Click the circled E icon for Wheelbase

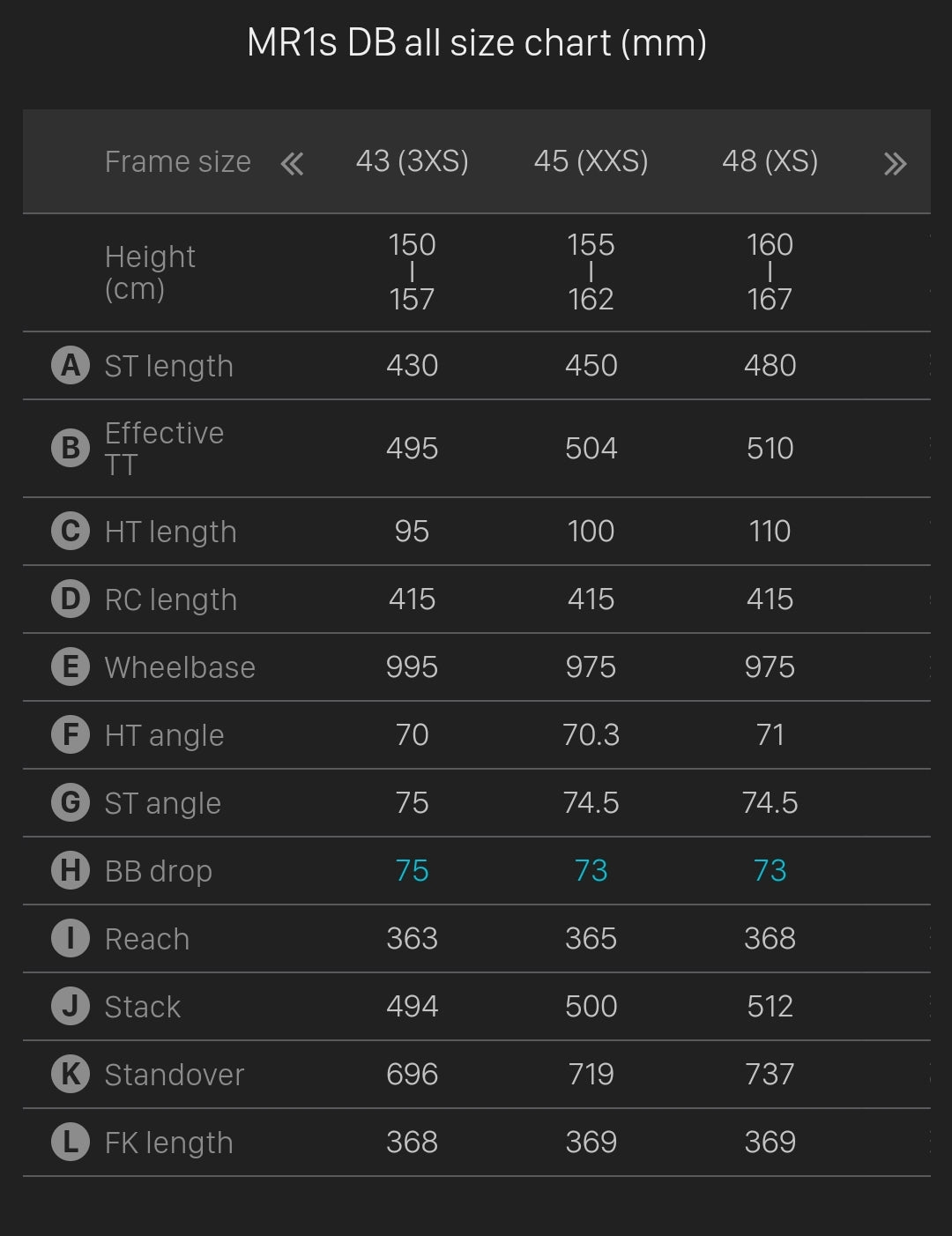pos(71,667)
